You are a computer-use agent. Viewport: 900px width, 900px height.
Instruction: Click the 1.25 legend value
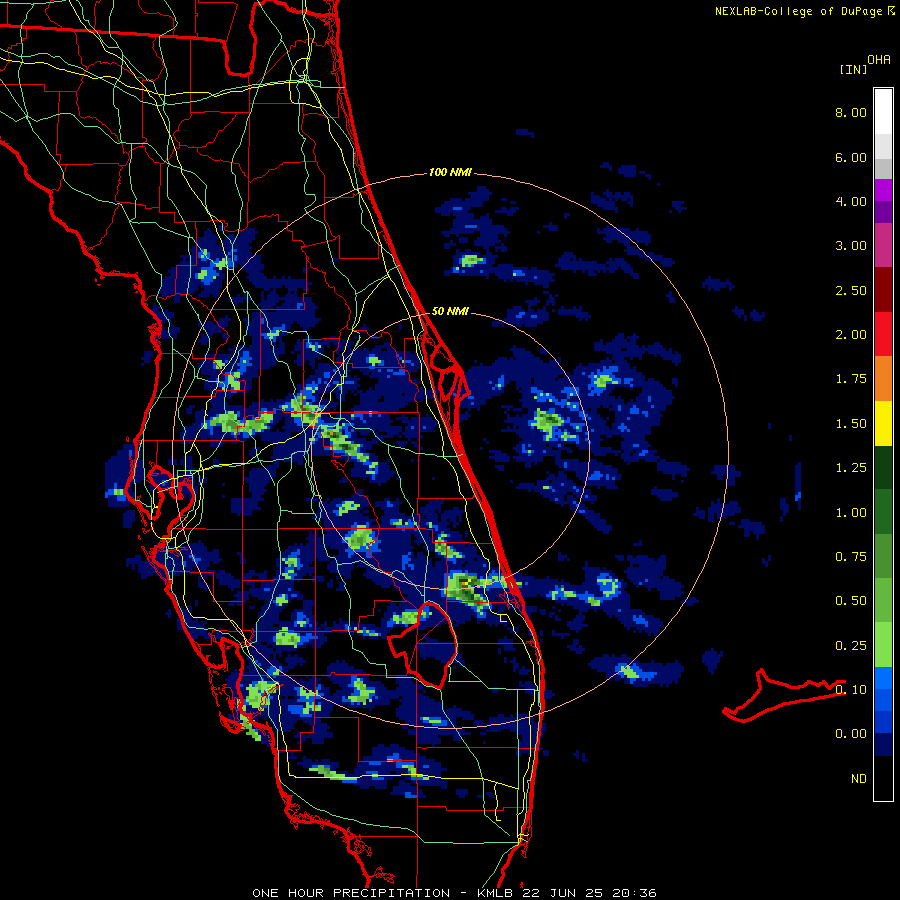(851, 468)
